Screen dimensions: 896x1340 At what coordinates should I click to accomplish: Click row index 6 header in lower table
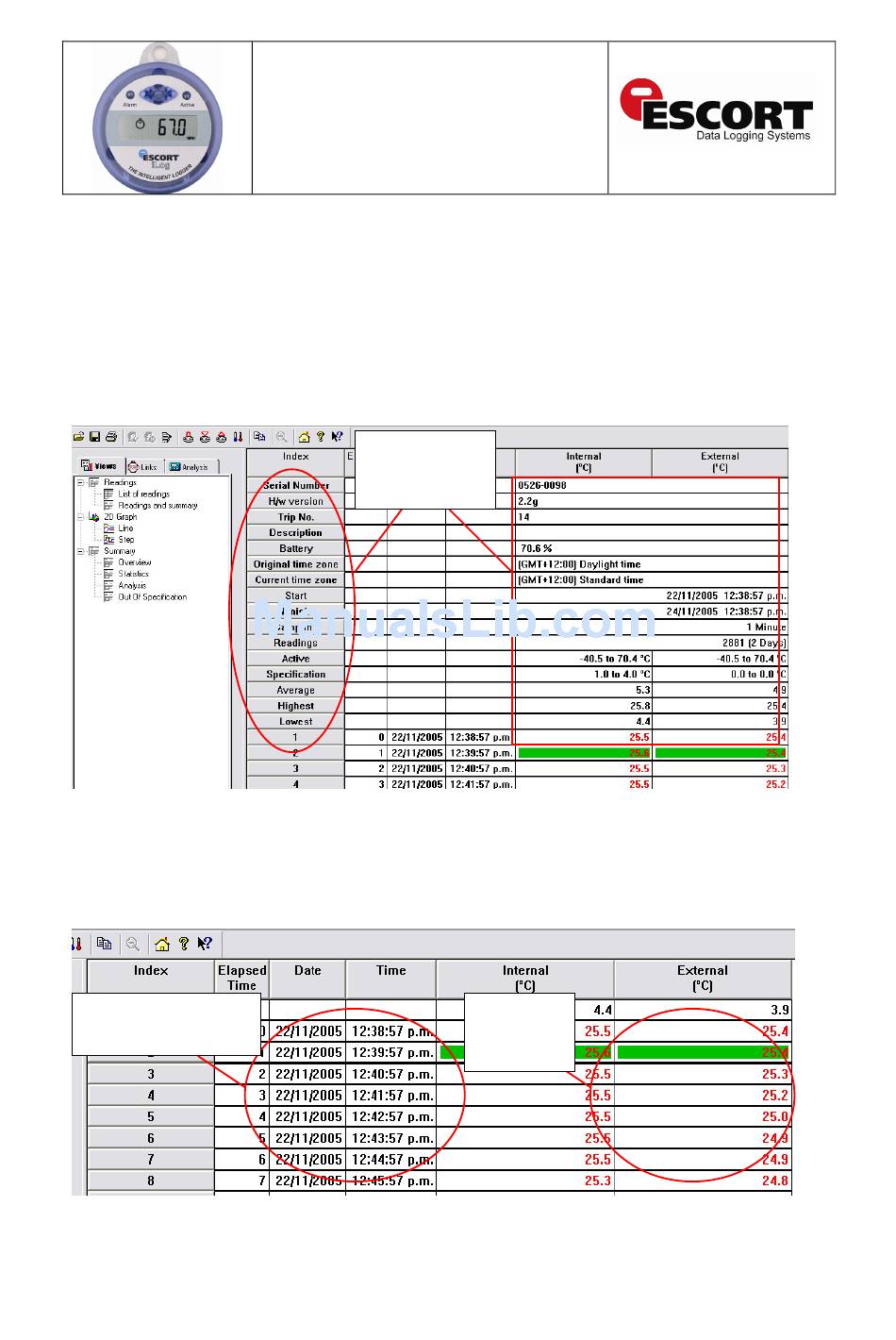coord(151,1138)
